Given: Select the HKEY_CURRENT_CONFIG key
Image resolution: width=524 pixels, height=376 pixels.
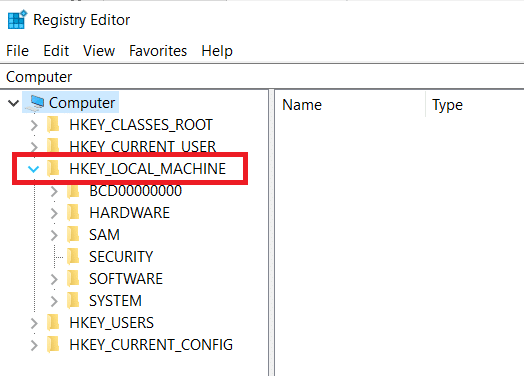Looking at the screenshot, I should [151, 345].
